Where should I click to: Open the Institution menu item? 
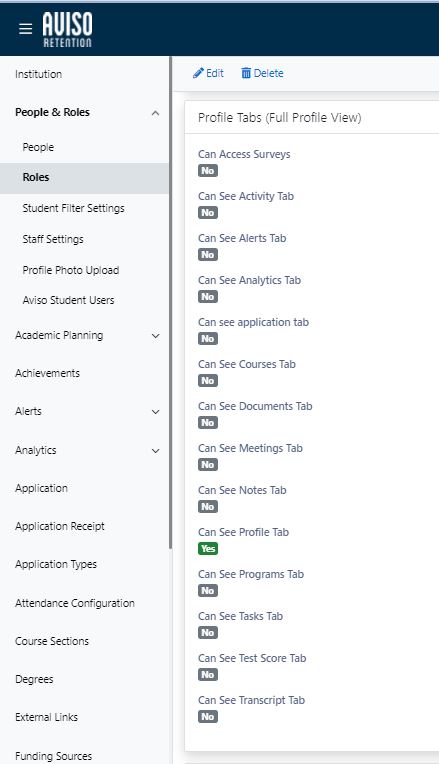point(38,74)
